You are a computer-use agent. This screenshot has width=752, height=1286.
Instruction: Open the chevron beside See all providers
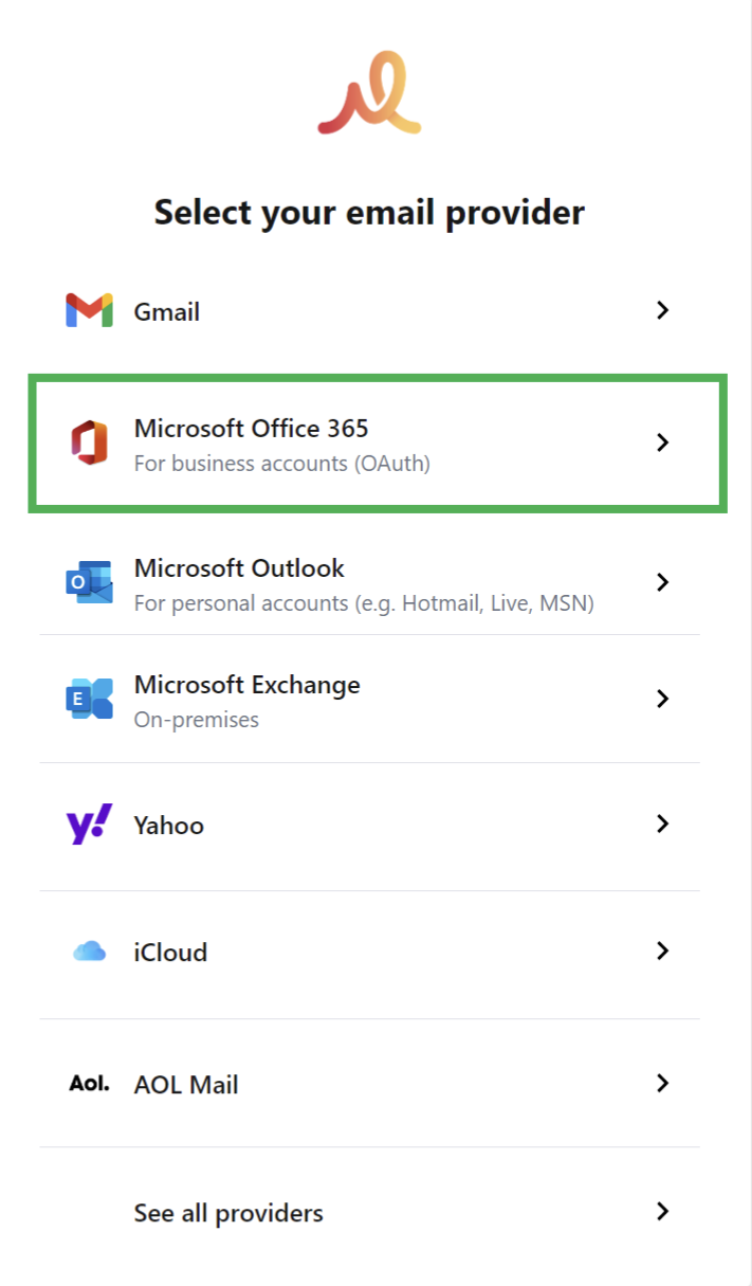tap(662, 1212)
